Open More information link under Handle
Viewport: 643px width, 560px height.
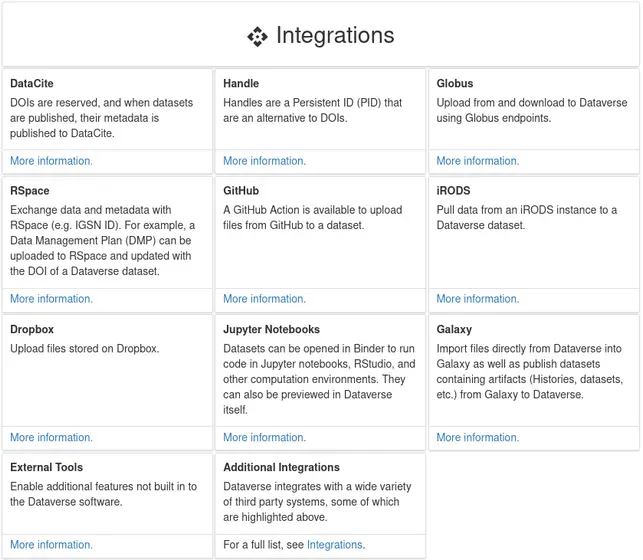pos(264,161)
